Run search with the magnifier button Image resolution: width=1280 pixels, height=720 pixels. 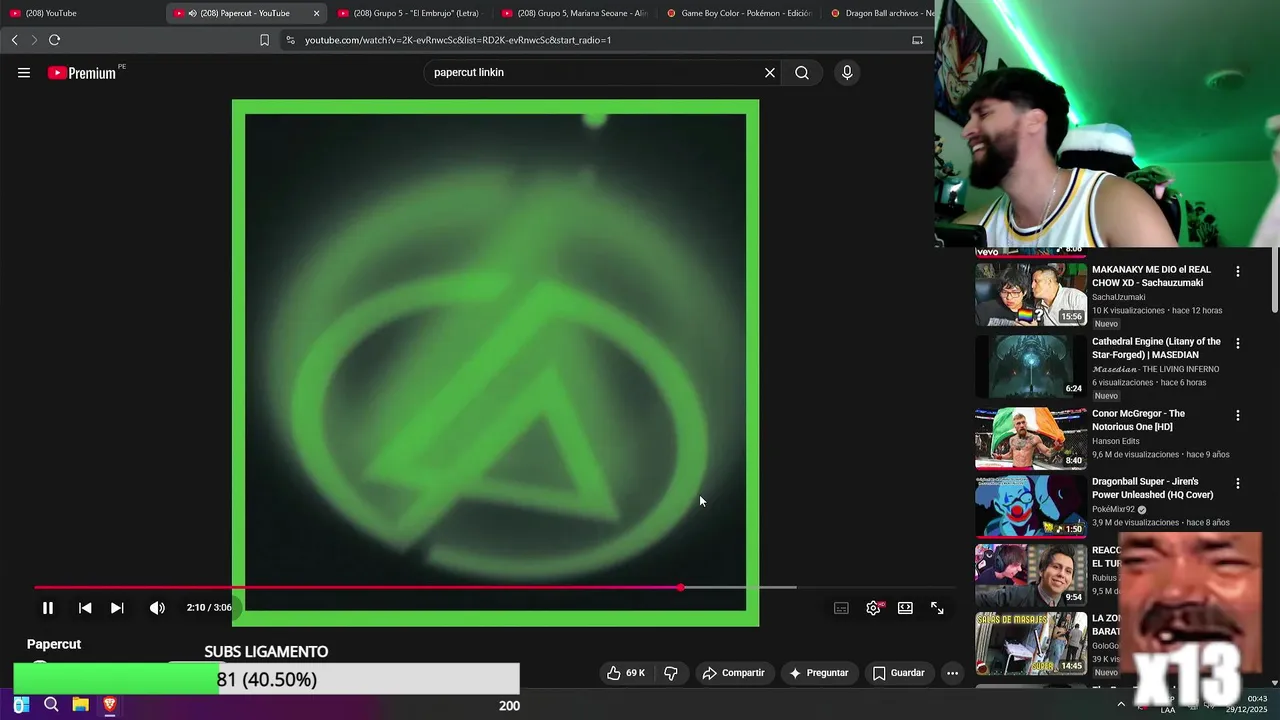coord(802,73)
